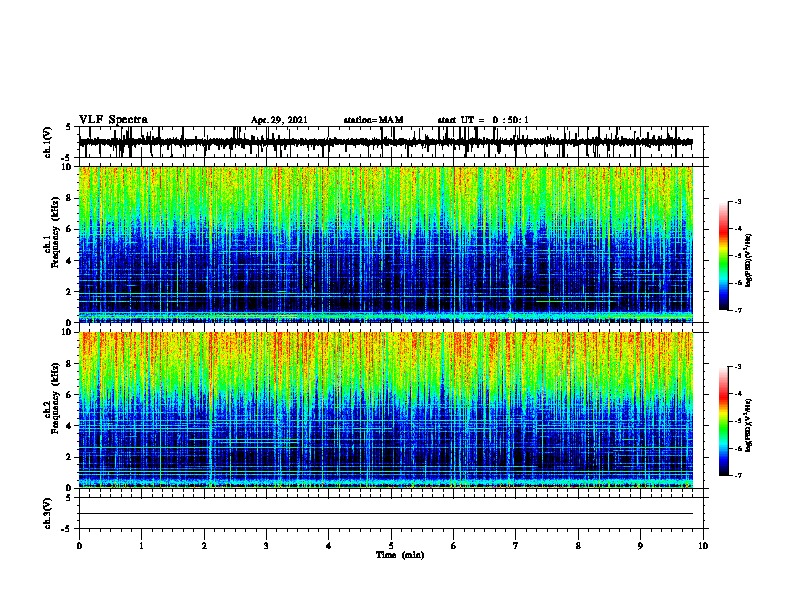Click the flat ch.3 voltage trace line

[386, 514]
